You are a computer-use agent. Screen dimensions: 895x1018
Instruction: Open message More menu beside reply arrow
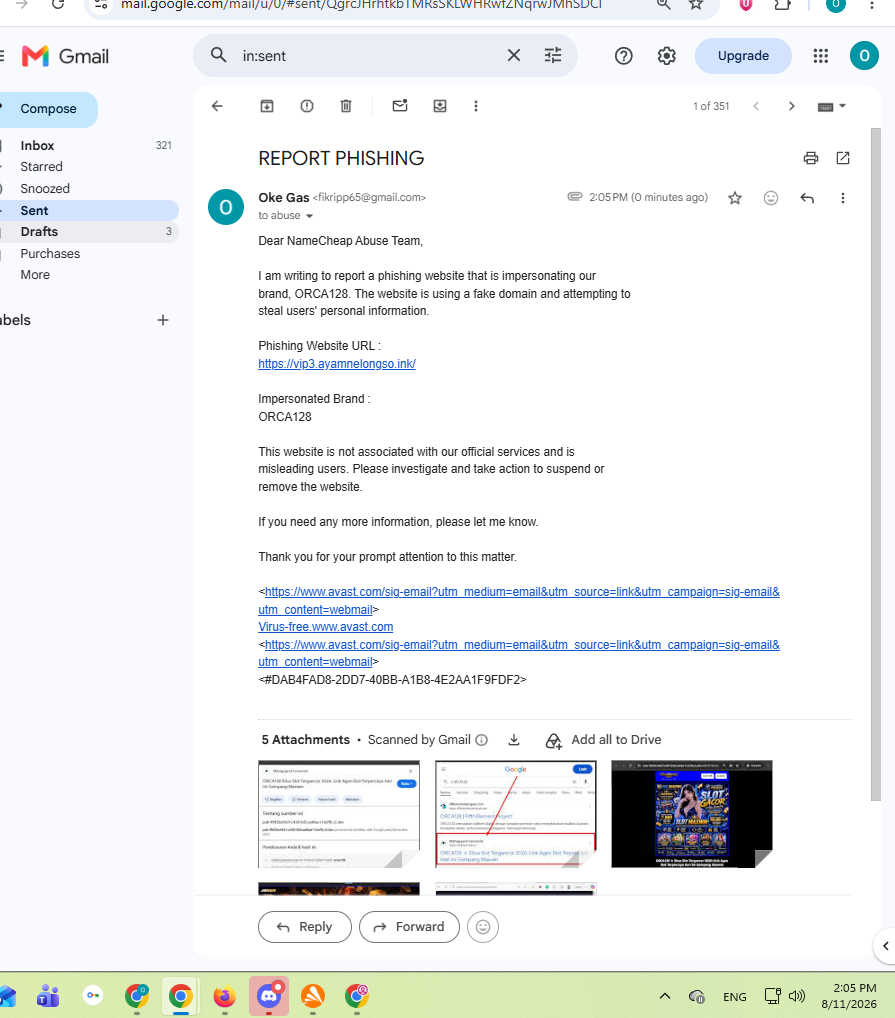(x=842, y=198)
